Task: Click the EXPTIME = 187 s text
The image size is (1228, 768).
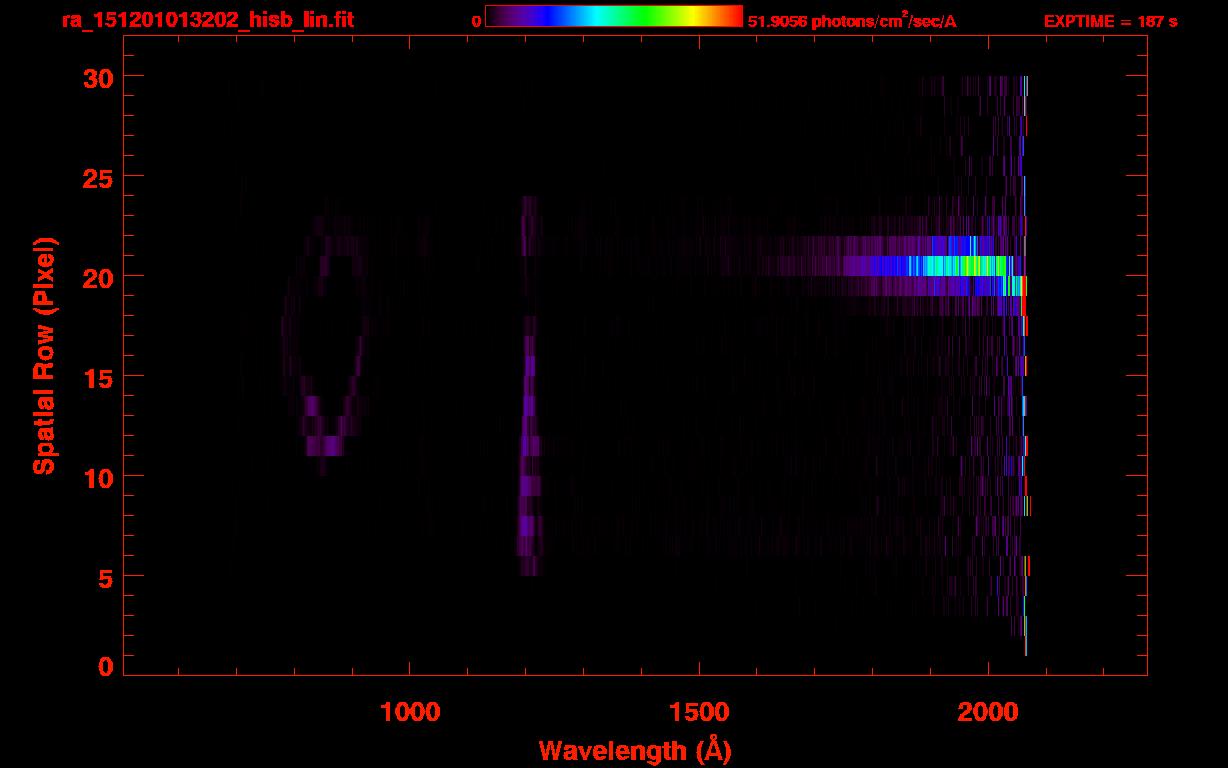Action: [1110, 21]
